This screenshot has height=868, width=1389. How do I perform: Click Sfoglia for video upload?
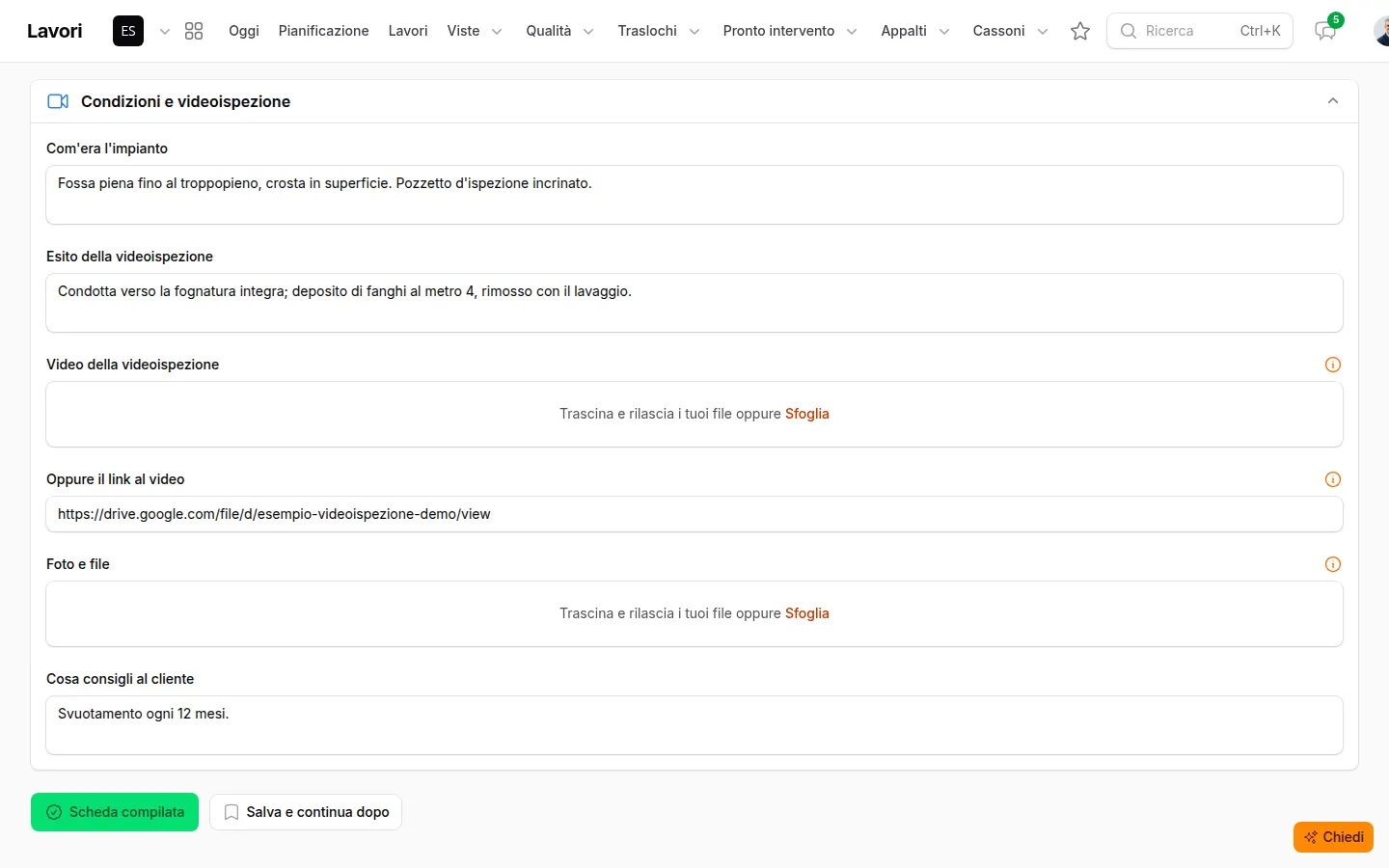[x=807, y=414]
